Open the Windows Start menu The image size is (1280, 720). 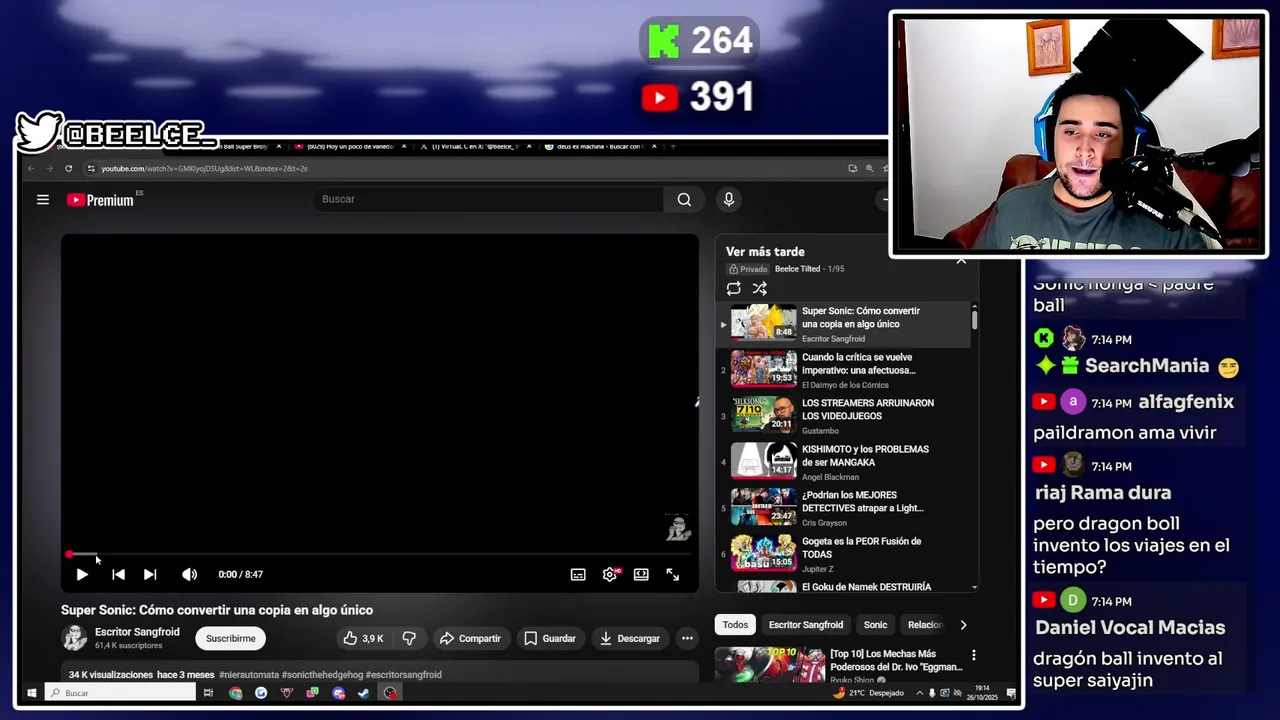(31, 693)
